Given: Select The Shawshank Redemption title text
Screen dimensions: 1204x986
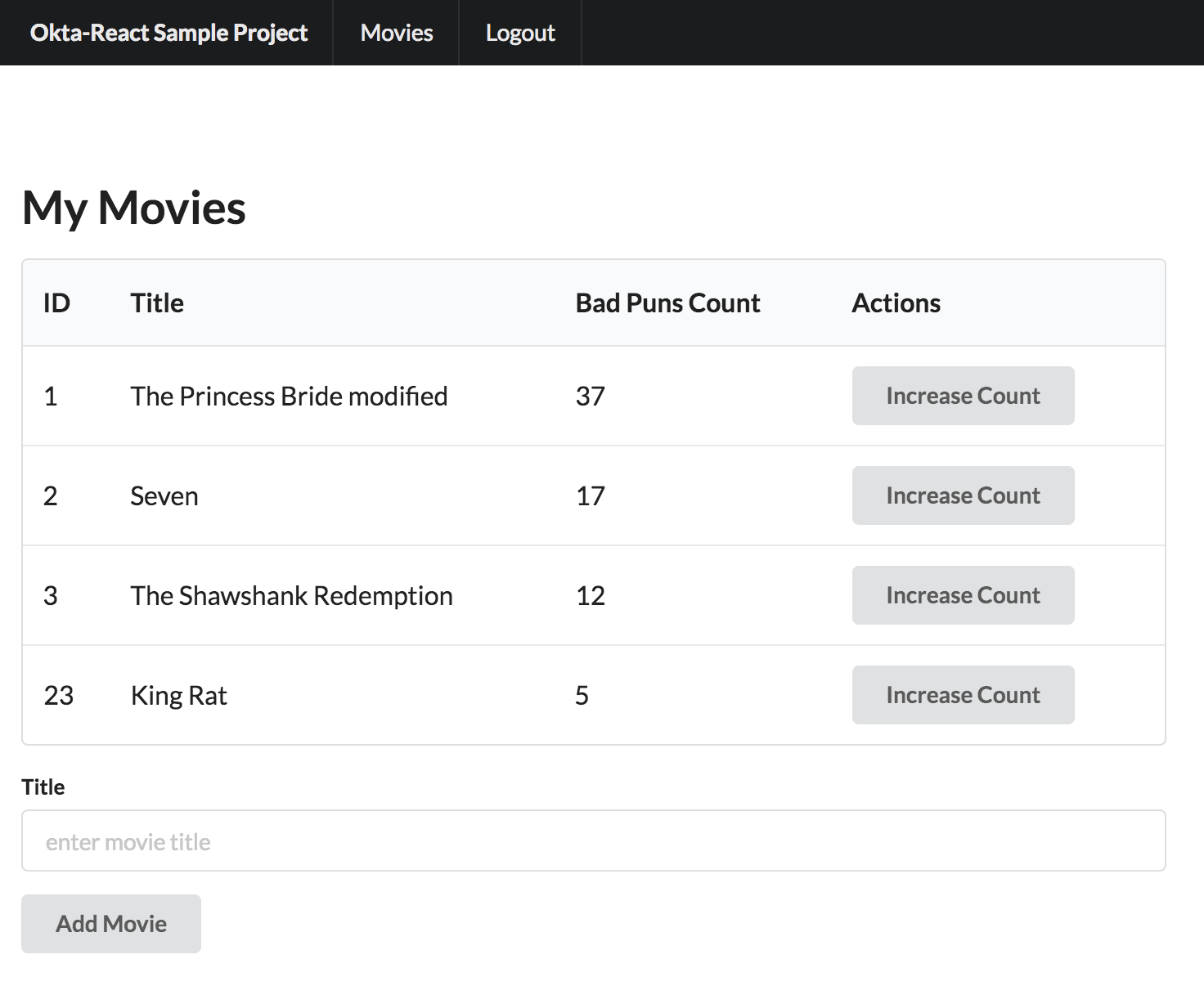Looking at the screenshot, I should click(291, 596).
